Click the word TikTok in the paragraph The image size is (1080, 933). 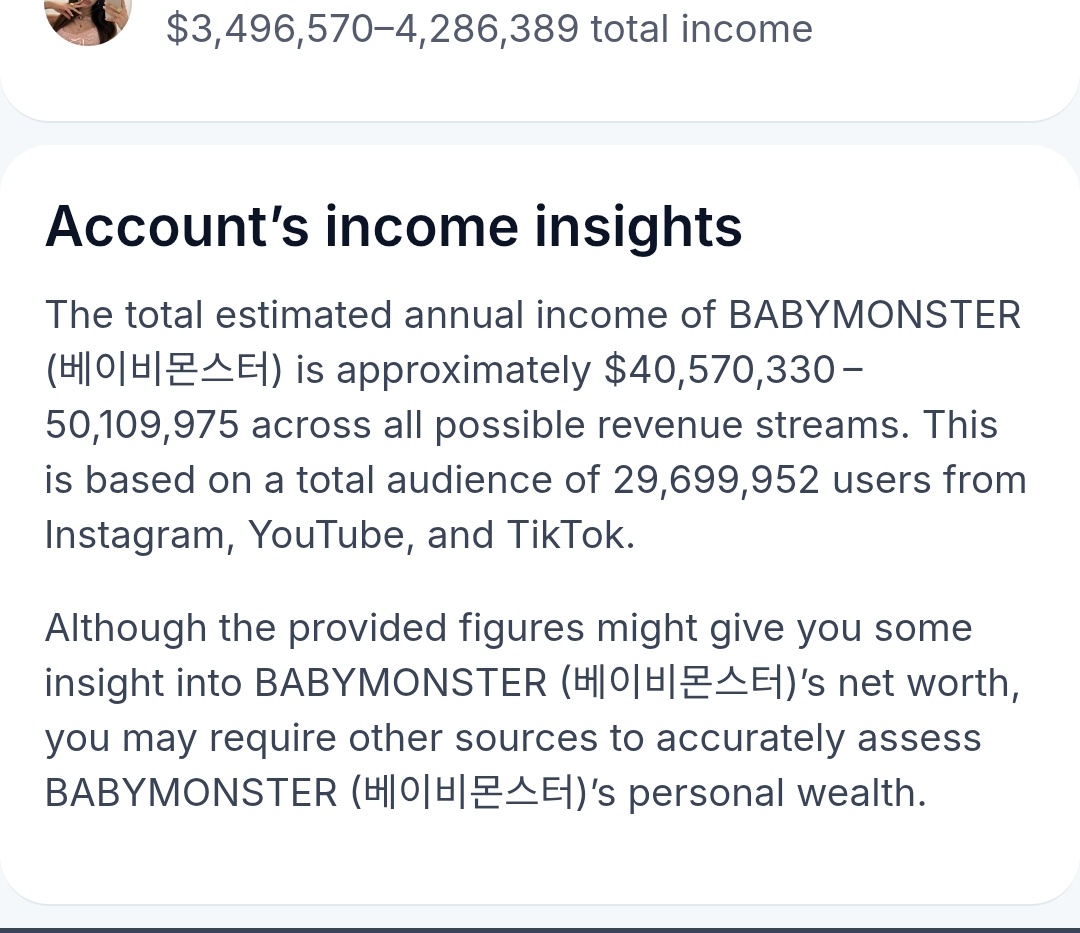tap(569, 535)
